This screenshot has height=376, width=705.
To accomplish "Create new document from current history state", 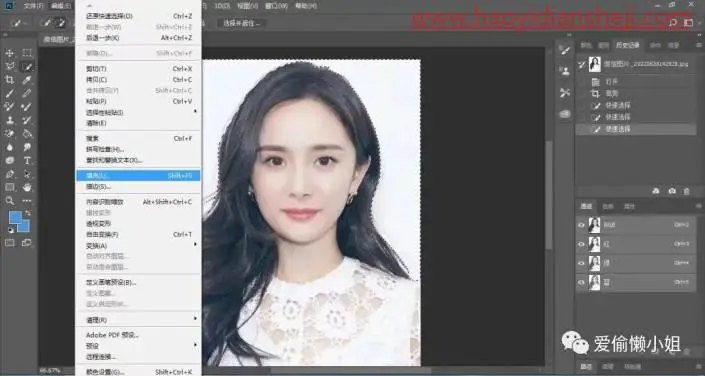I will [x=656, y=191].
